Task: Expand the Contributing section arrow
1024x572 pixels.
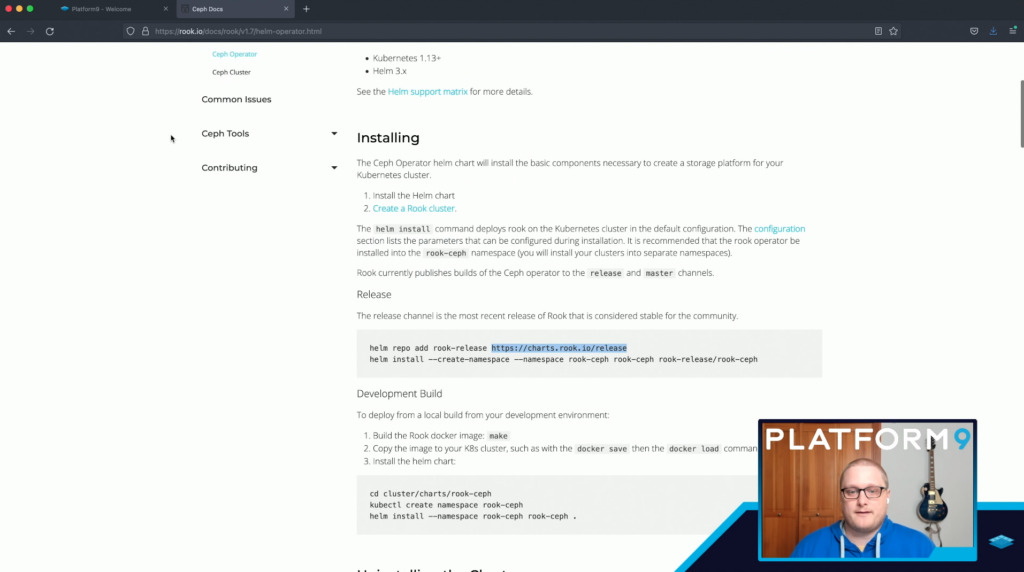Action: tap(334, 168)
